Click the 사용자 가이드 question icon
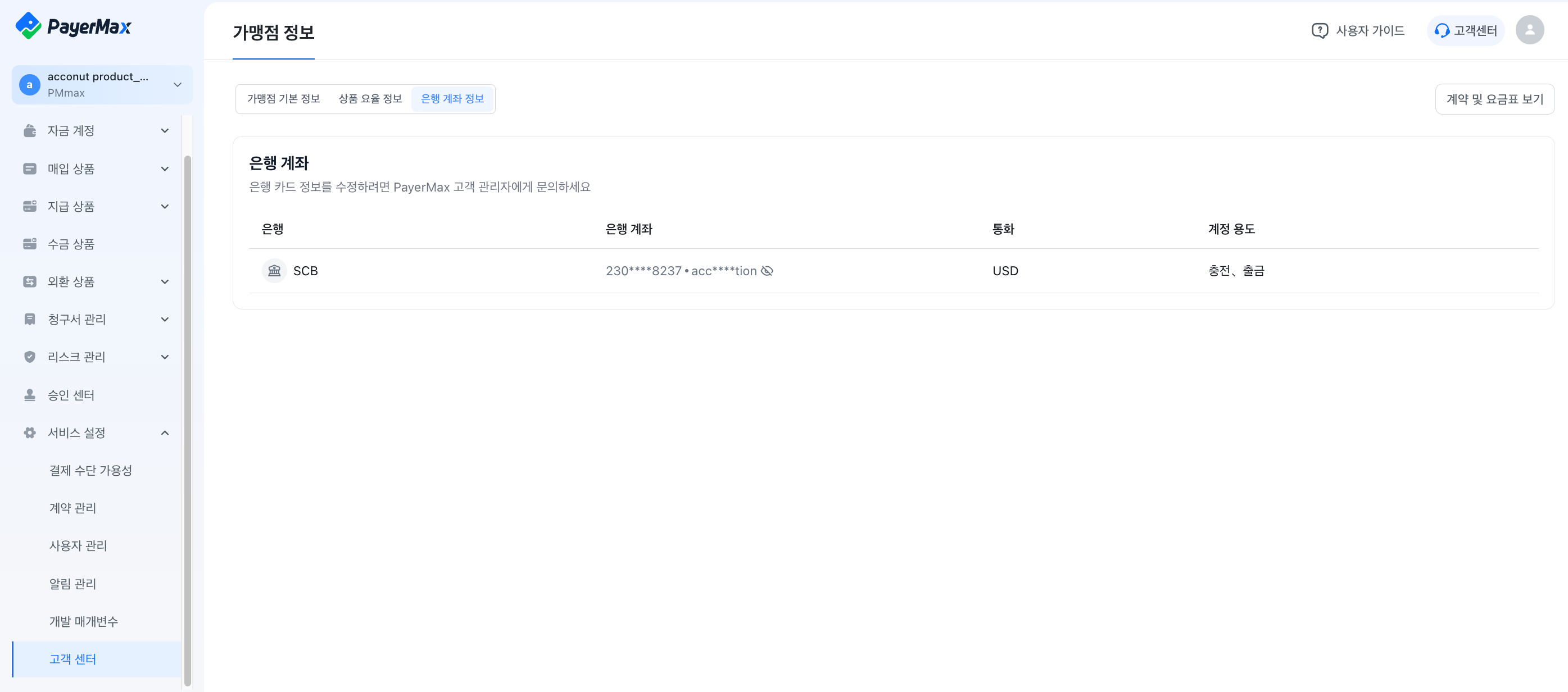Image resolution: width=1568 pixels, height=692 pixels. (1320, 30)
